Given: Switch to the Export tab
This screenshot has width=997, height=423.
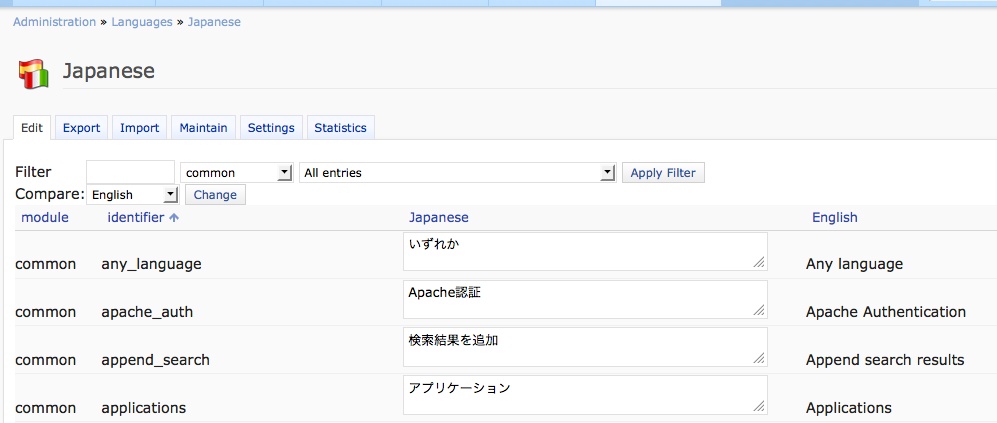Looking at the screenshot, I should click(81, 128).
